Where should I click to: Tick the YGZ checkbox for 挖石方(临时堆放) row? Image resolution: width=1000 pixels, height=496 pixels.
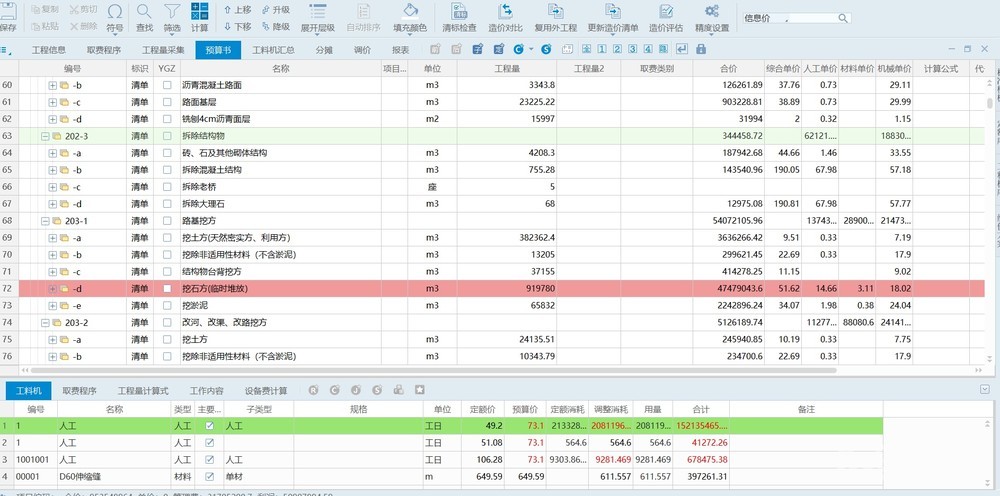click(167, 289)
